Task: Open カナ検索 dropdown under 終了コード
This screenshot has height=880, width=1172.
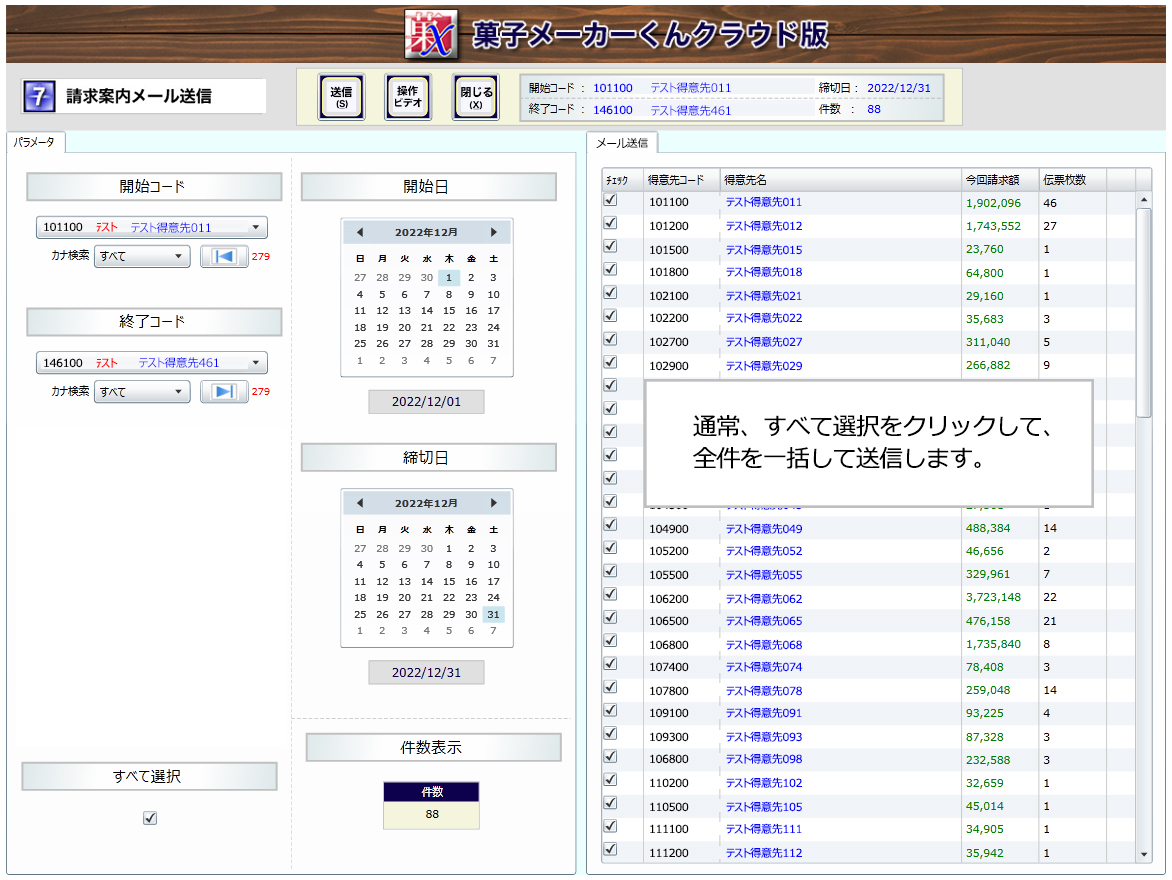Action: [142, 392]
